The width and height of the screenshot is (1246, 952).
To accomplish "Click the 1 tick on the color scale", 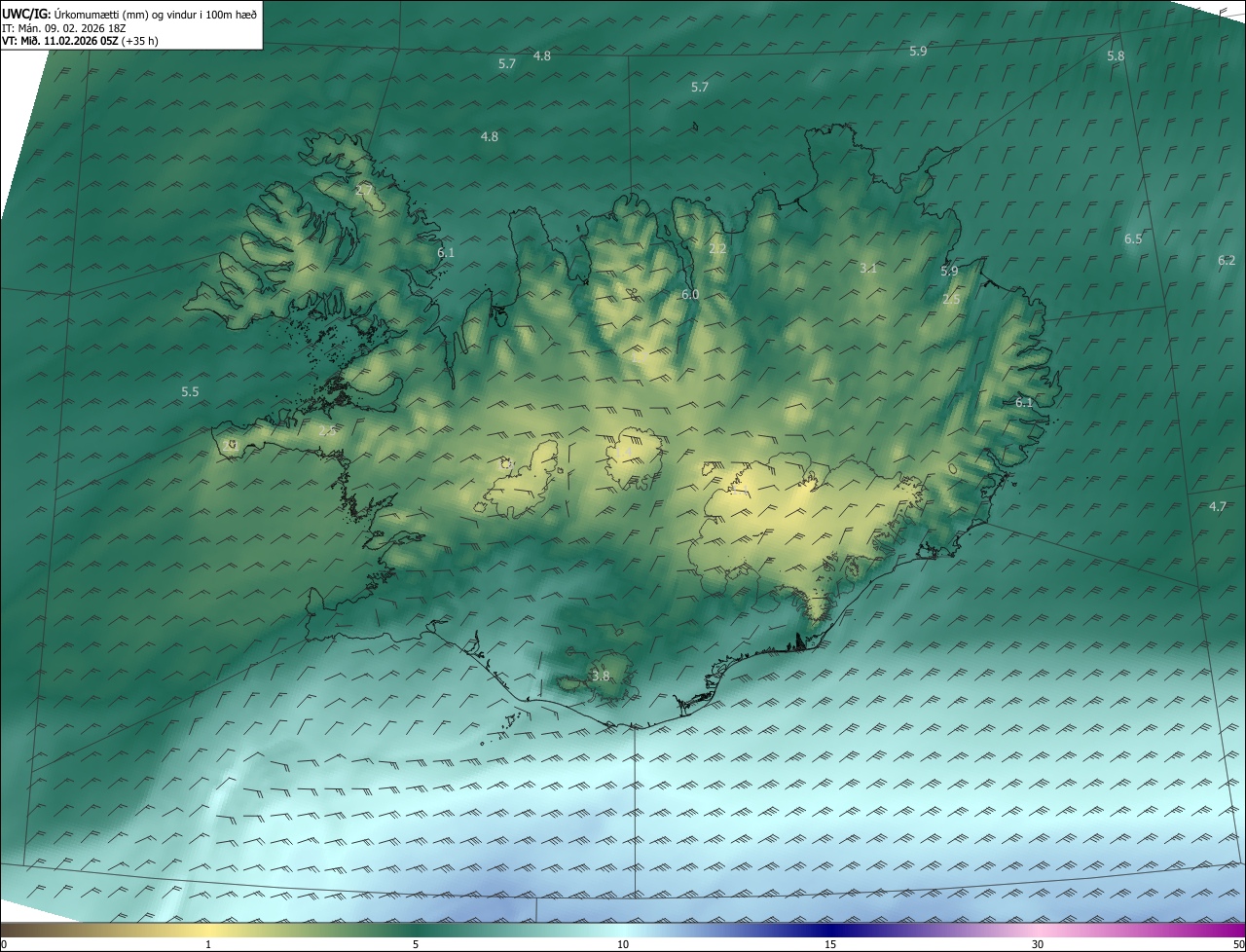I will coord(208,944).
